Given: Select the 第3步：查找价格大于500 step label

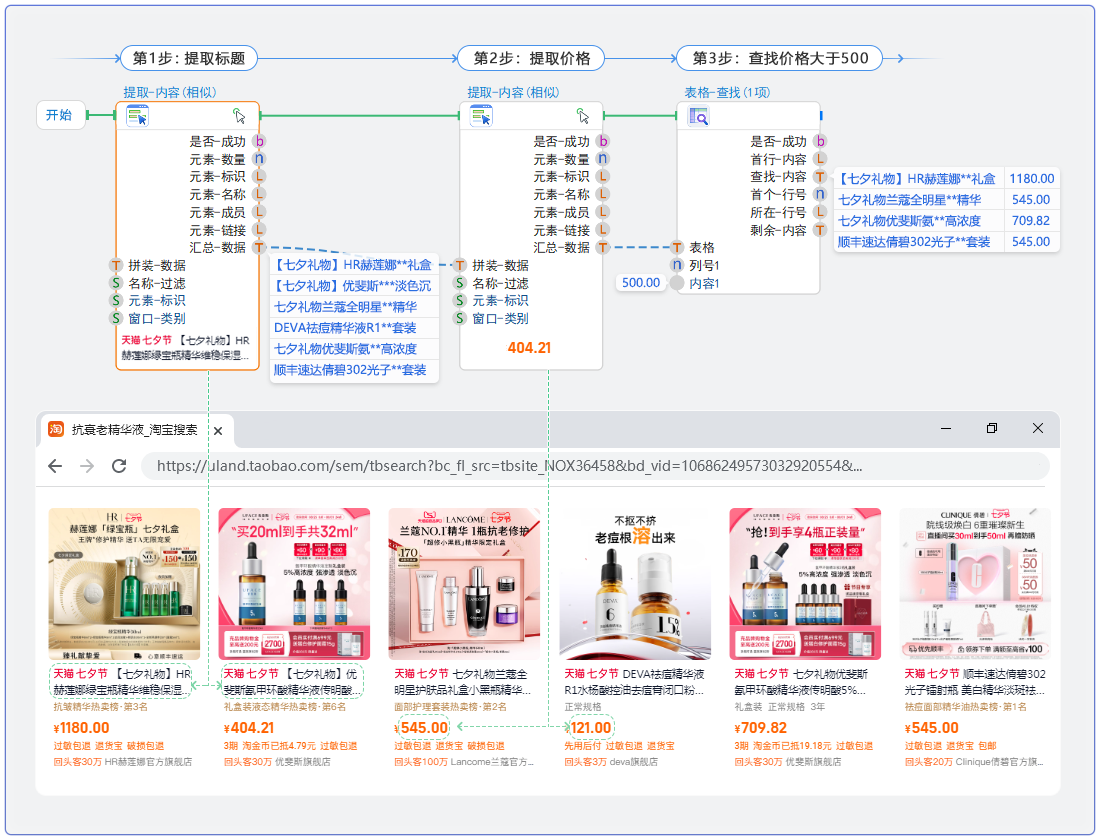Looking at the screenshot, I should tap(780, 58).
